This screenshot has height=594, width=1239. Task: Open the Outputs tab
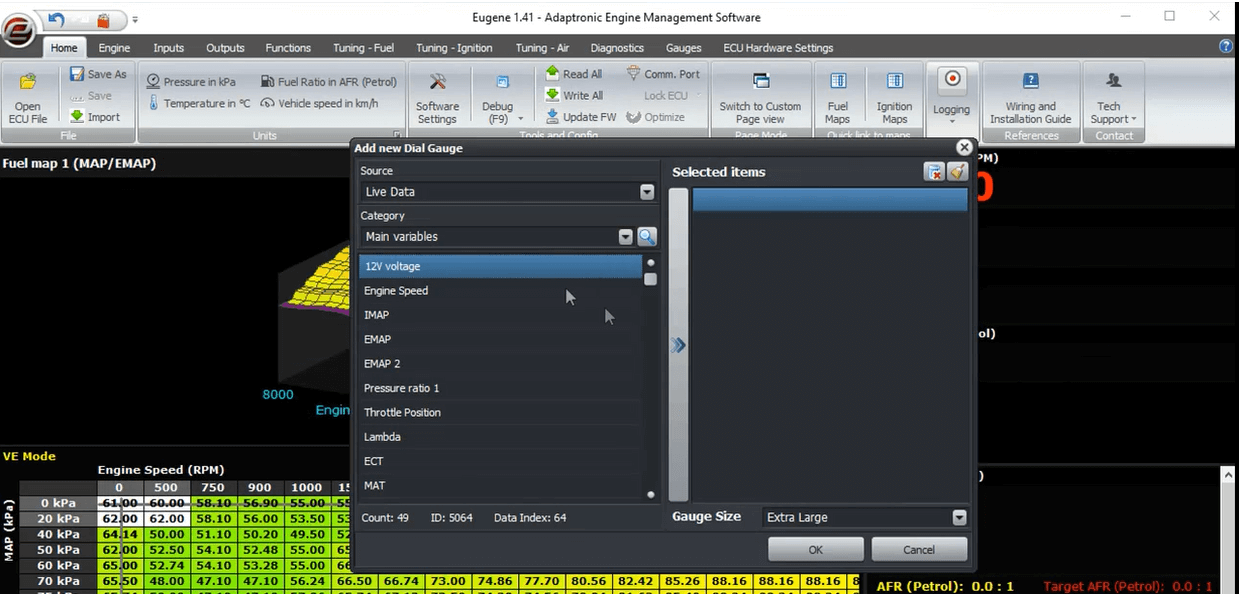(x=225, y=47)
